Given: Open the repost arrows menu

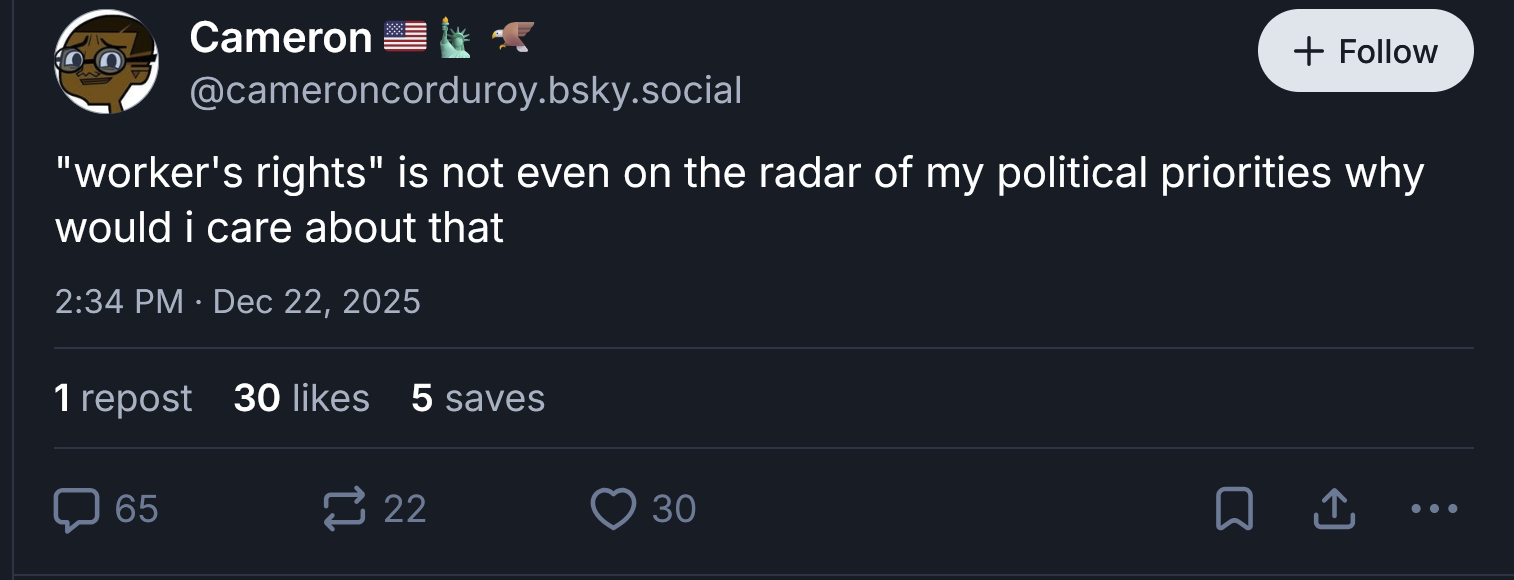Looking at the screenshot, I should pyautogui.click(x=345, y=509).
